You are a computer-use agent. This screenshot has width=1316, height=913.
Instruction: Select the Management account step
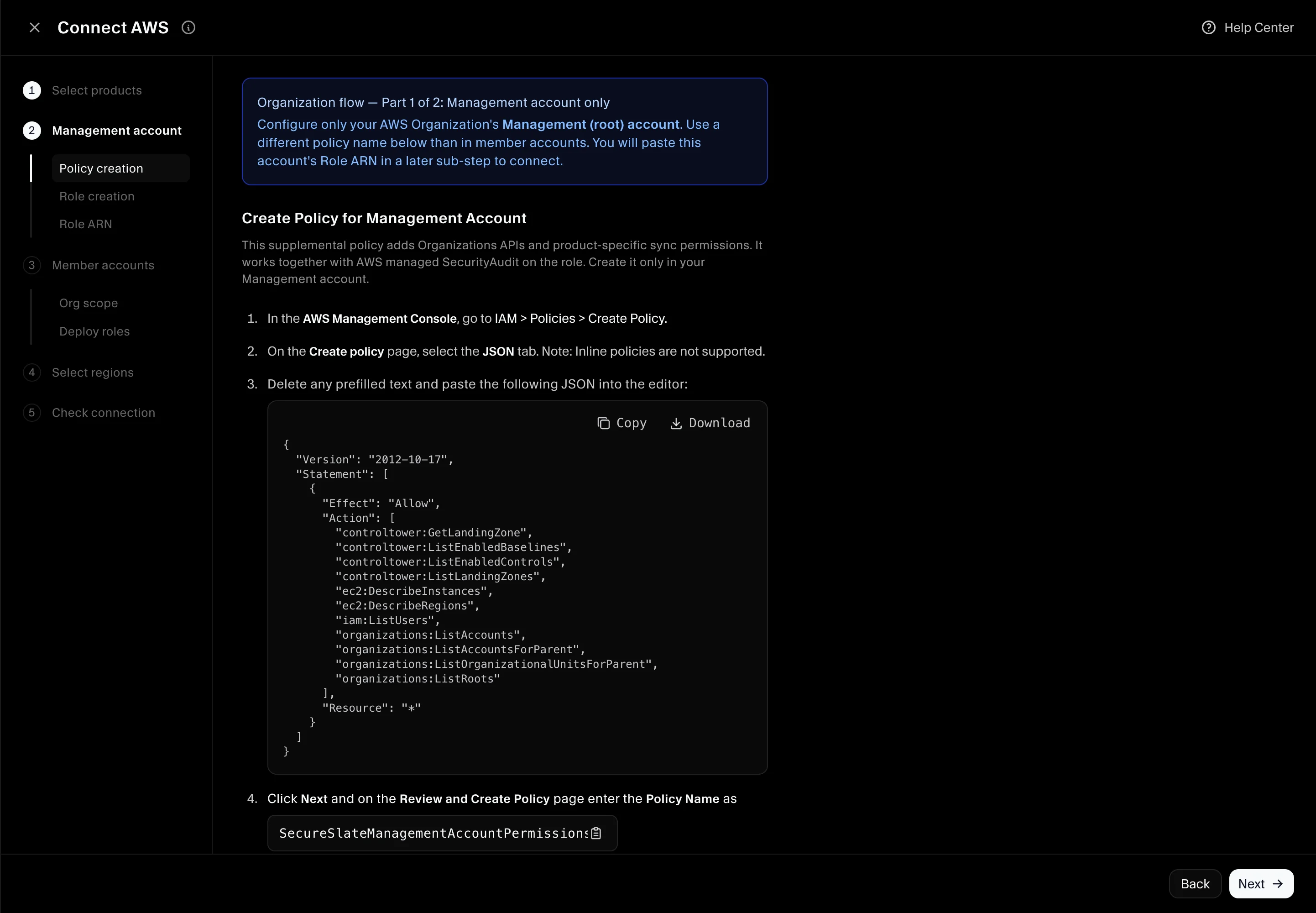[117, 131]
